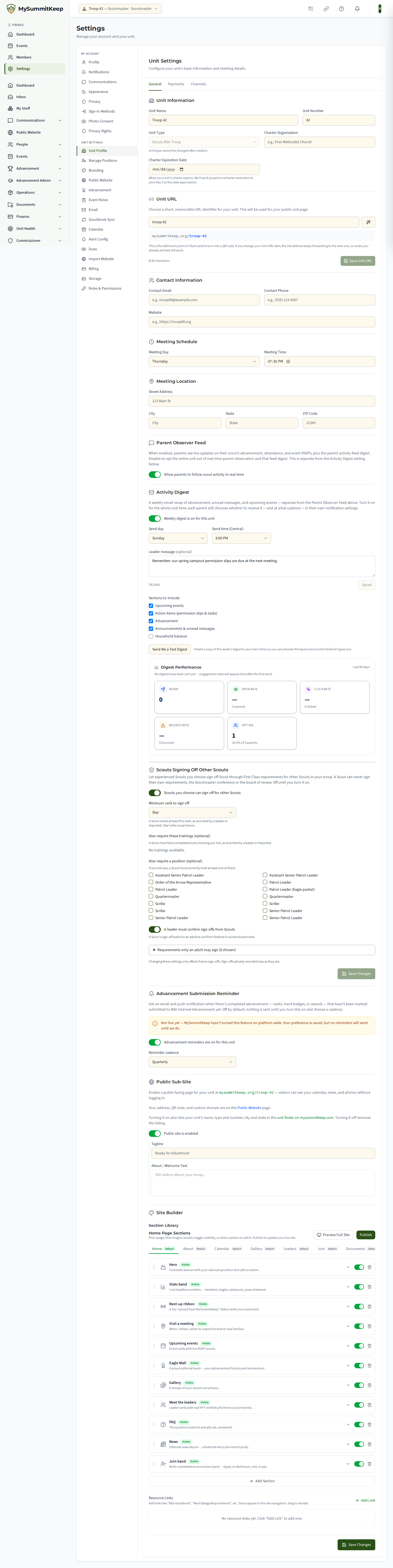Open the Minimum rank to sign off dropdown
Image resolution: width=393 pixels, height=1568 pixels.
click(192, 813)
